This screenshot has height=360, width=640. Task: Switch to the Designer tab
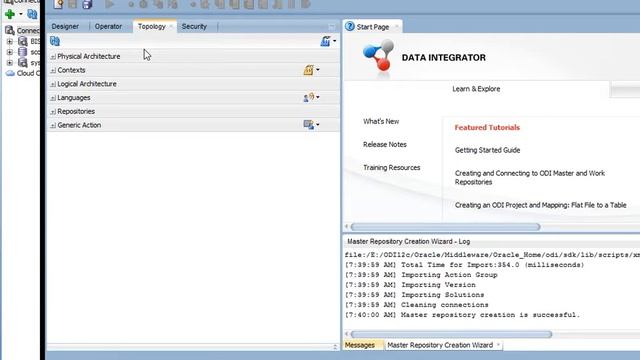point(65,27)
